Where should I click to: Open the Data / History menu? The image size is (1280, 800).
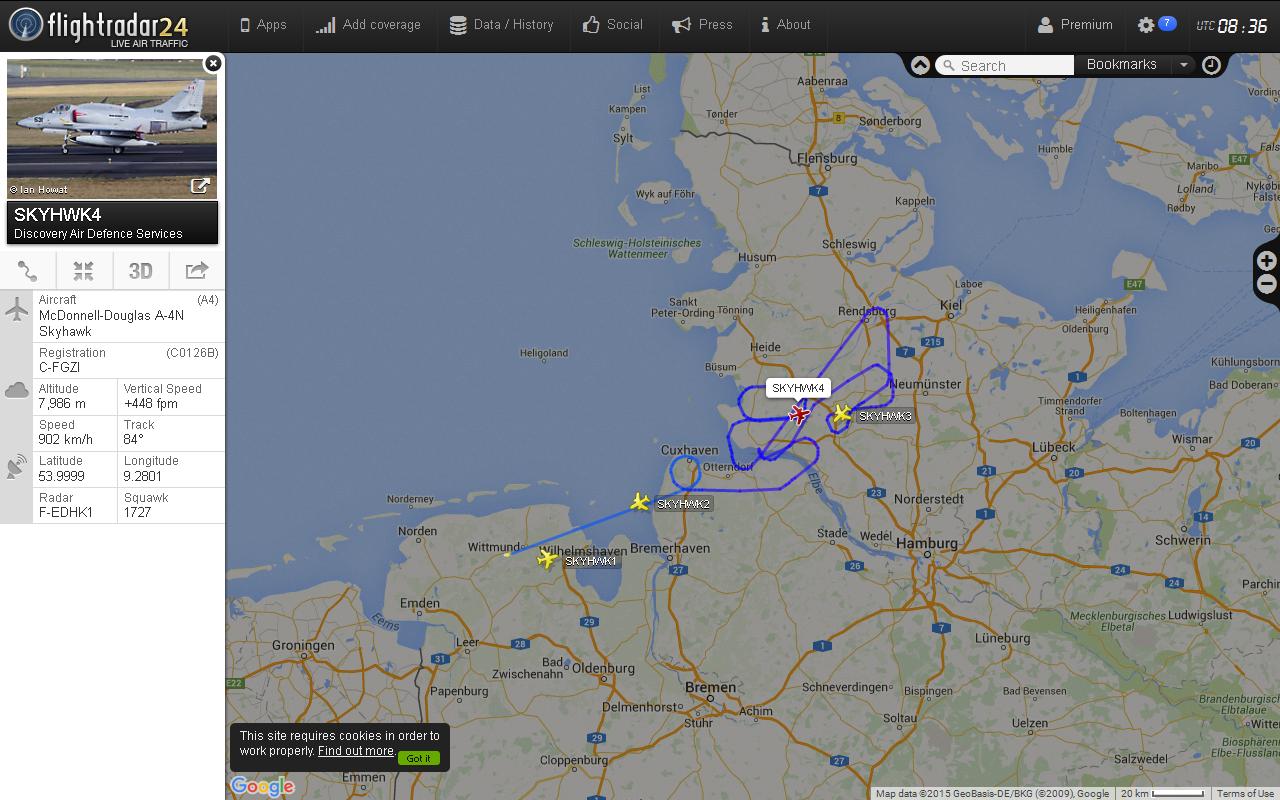click(501, 25)
